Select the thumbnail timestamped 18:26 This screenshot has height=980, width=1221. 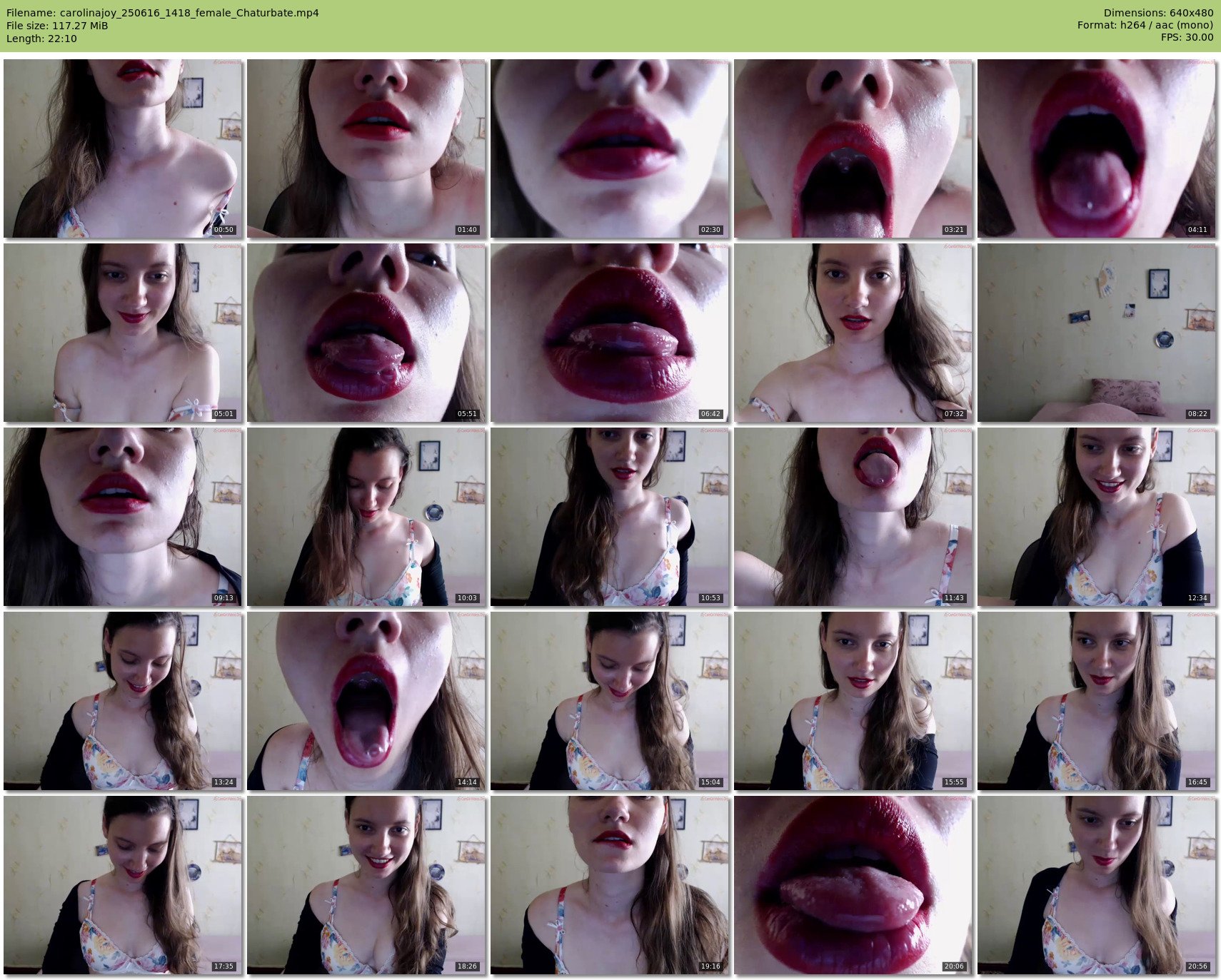click(366, 885)
